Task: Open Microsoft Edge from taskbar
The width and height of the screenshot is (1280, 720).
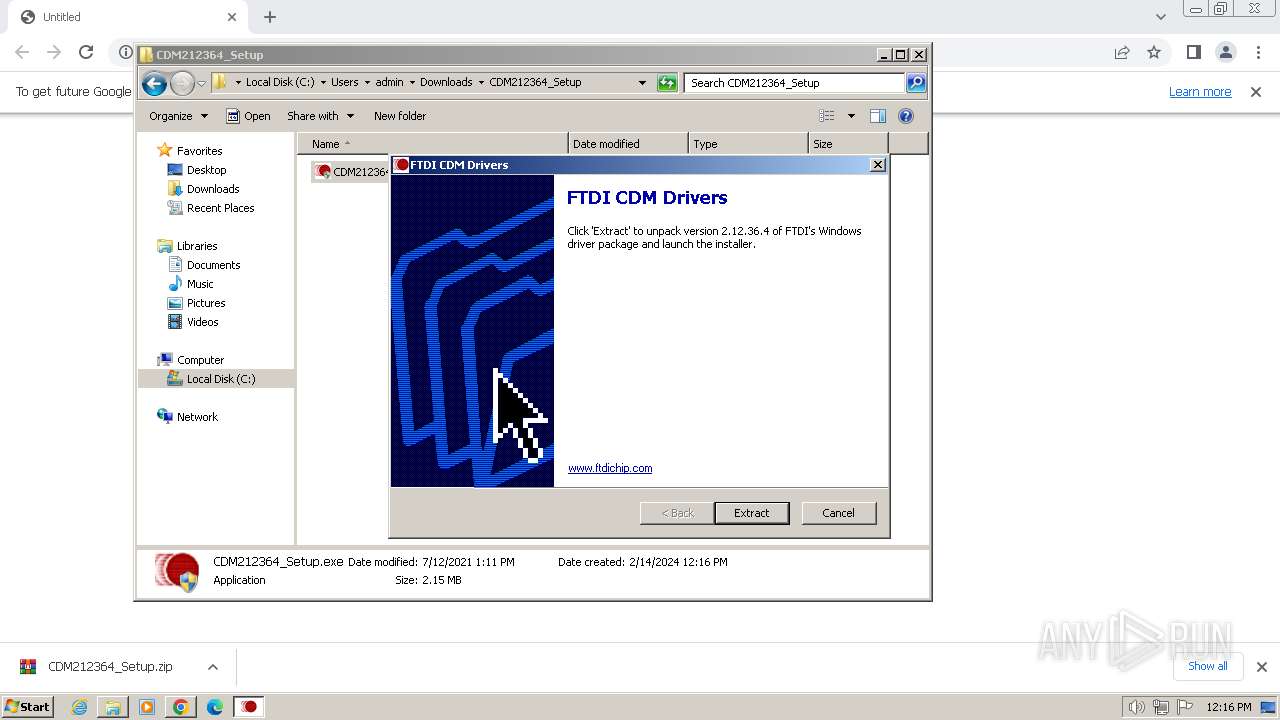Action: point(215,707)
